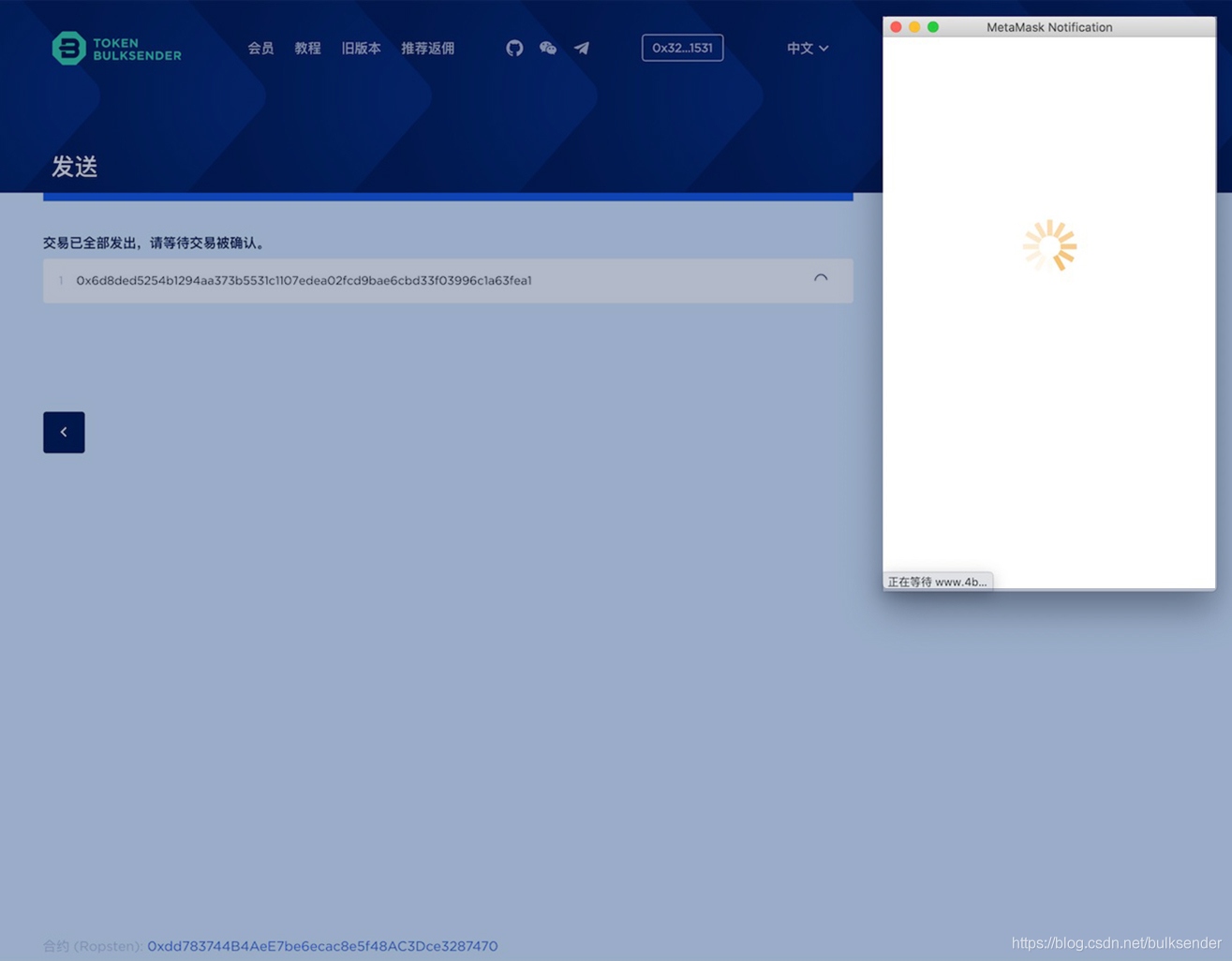Maximize the MetaMask Notification window

(x=933, y=27)
